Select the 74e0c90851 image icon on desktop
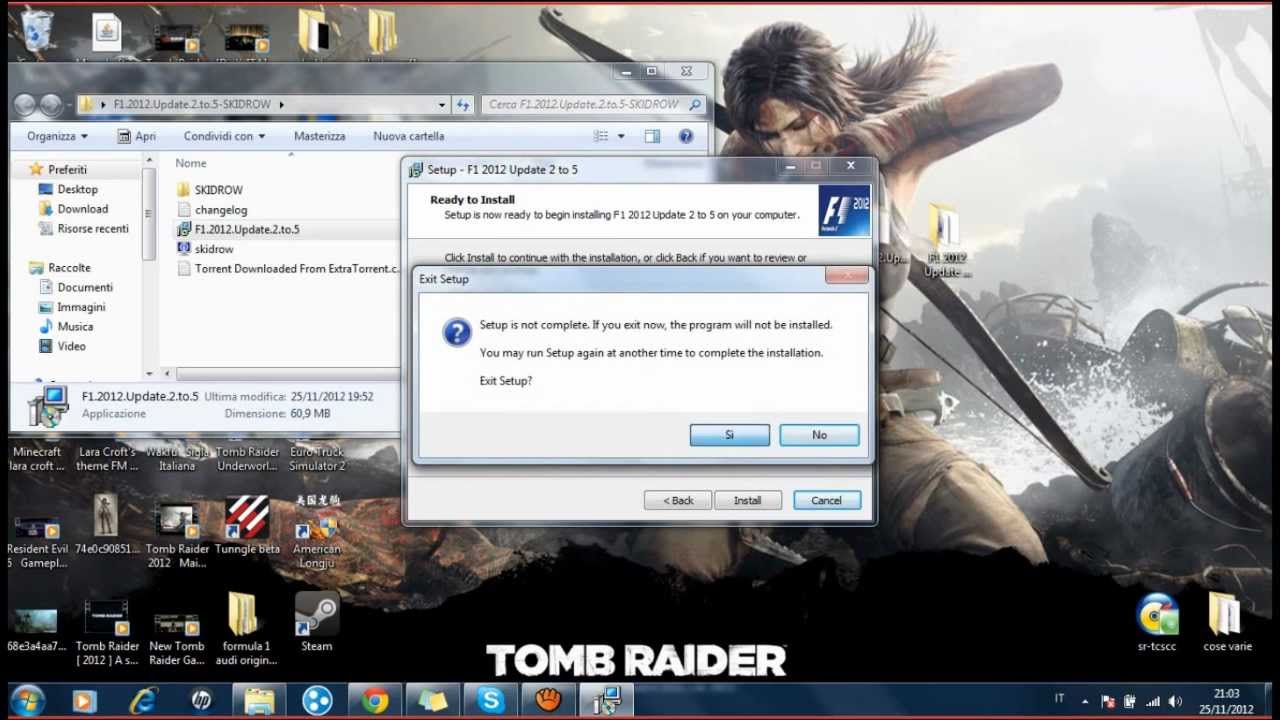The image size is (1280, 720). [107, 525]
